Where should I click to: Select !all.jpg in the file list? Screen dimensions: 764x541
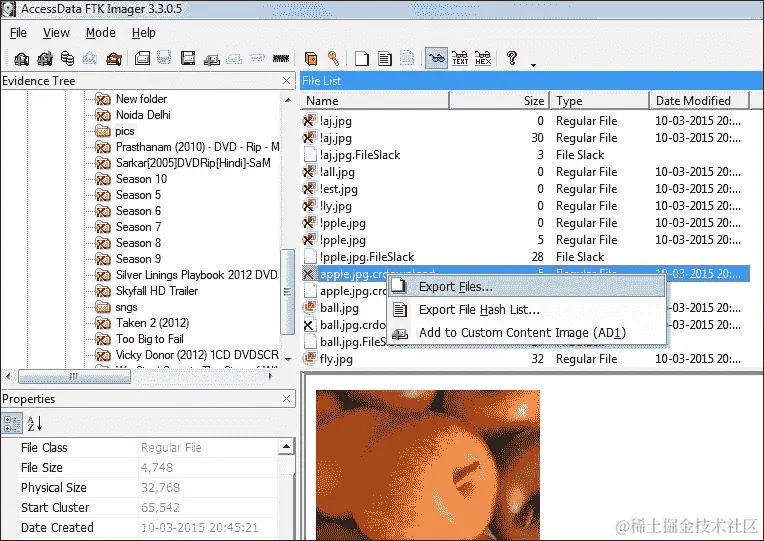337,172
